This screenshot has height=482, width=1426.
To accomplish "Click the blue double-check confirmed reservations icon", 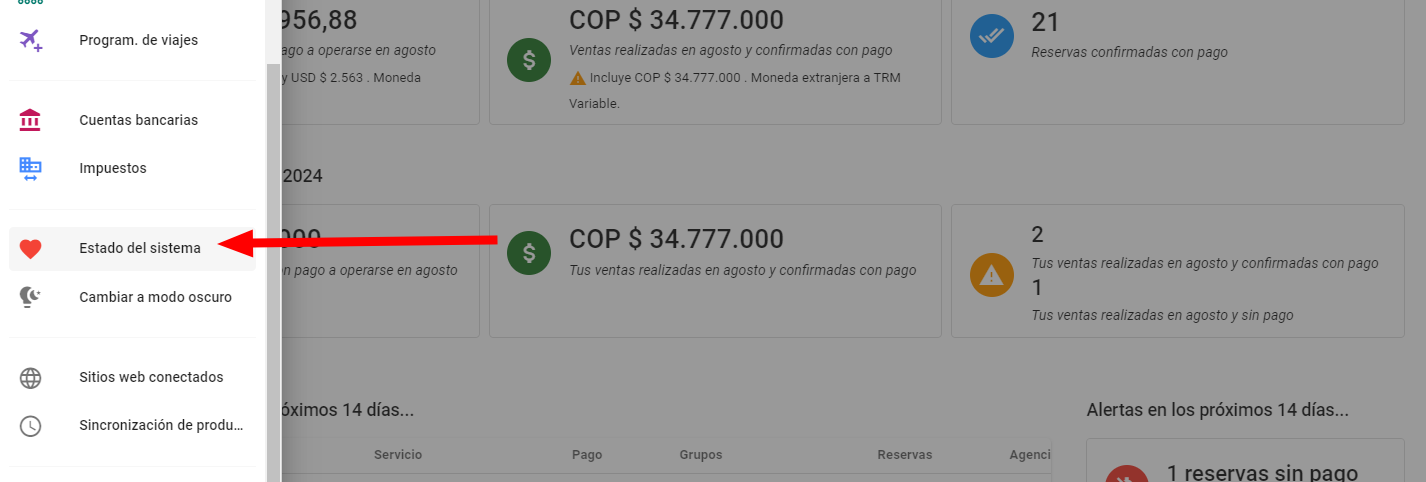I will point(992,36).
